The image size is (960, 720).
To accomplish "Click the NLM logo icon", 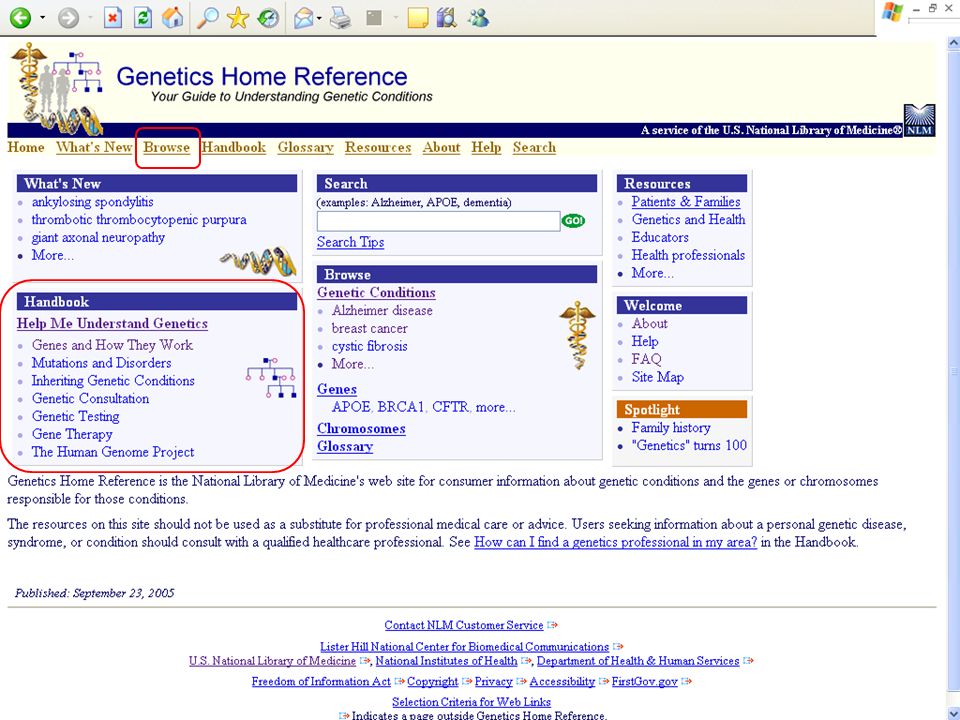I will point(920,120).
